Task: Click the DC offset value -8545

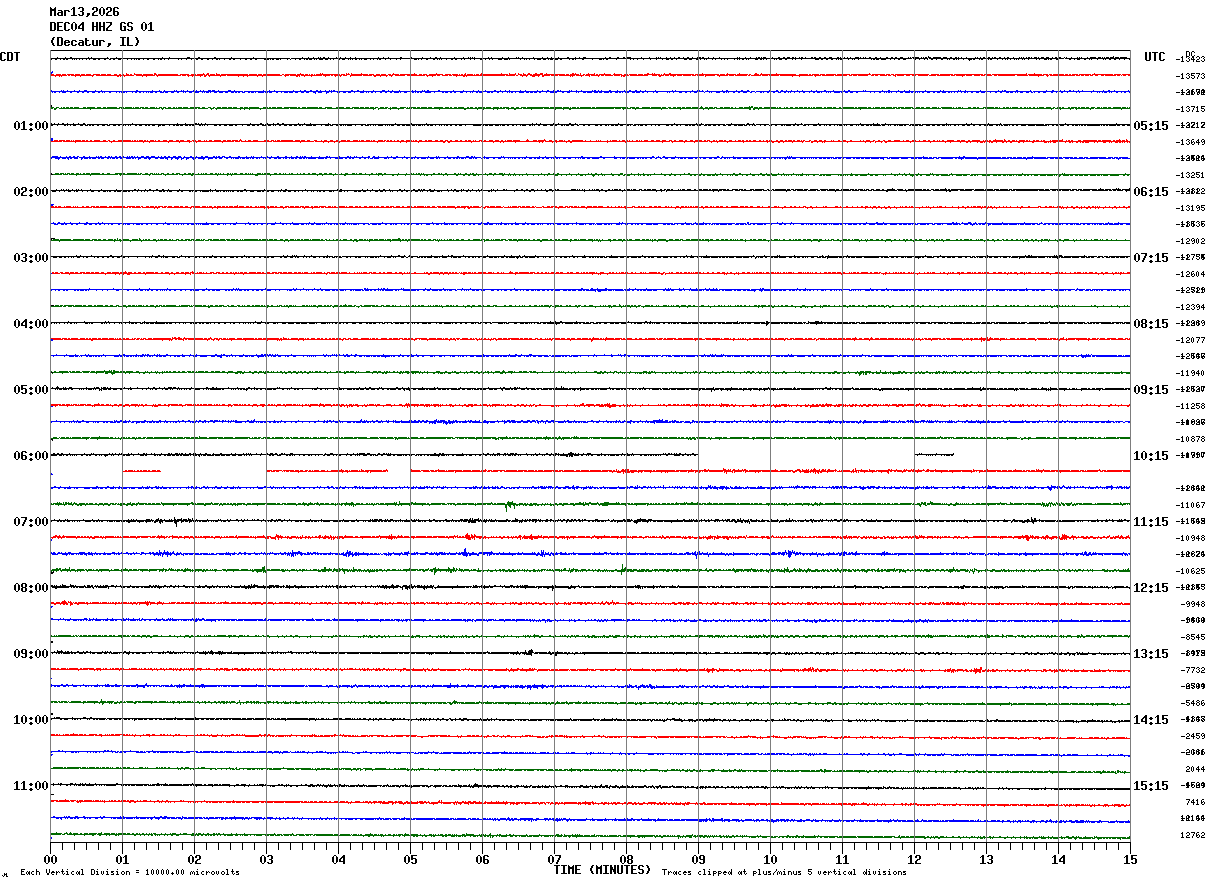Action: (x=1193, y=637)
